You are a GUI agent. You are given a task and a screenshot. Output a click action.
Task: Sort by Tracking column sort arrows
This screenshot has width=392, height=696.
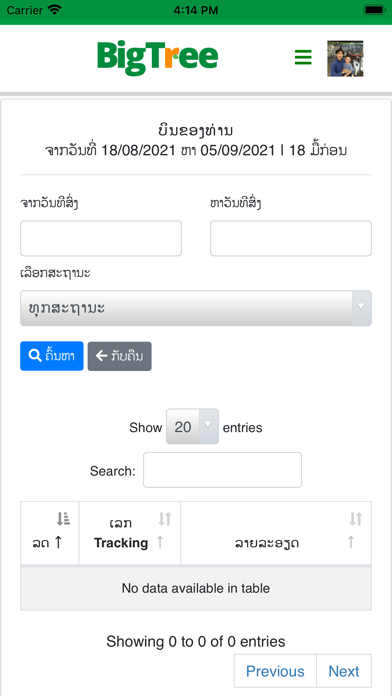click(165, 518)
